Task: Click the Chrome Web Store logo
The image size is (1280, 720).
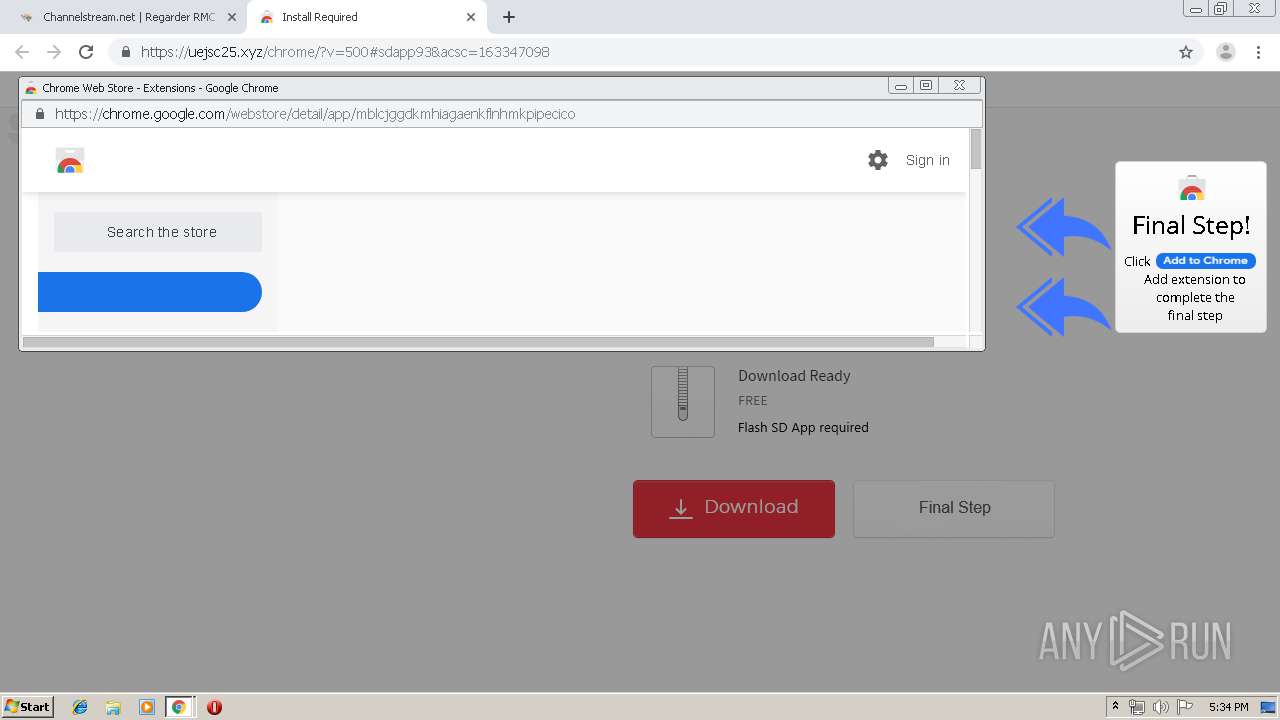Action: point(70,161)
